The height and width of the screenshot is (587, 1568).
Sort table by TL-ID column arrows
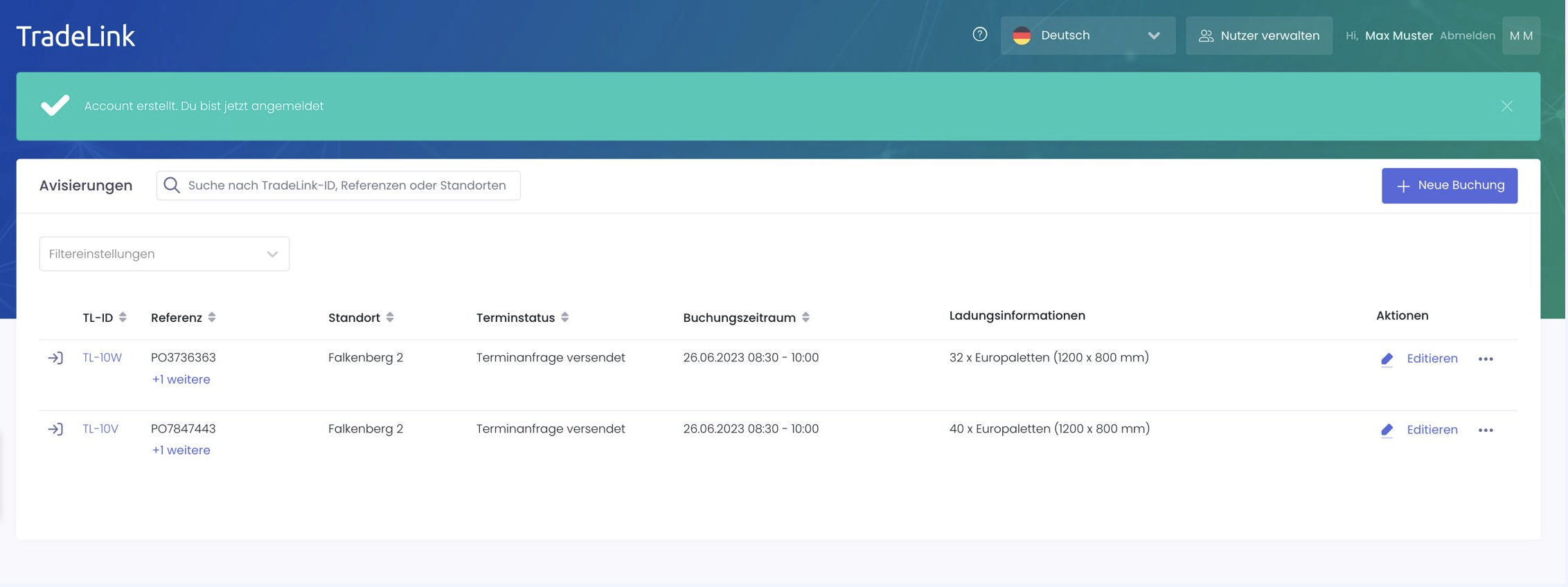pyautogui.click(x=123, y=317)
